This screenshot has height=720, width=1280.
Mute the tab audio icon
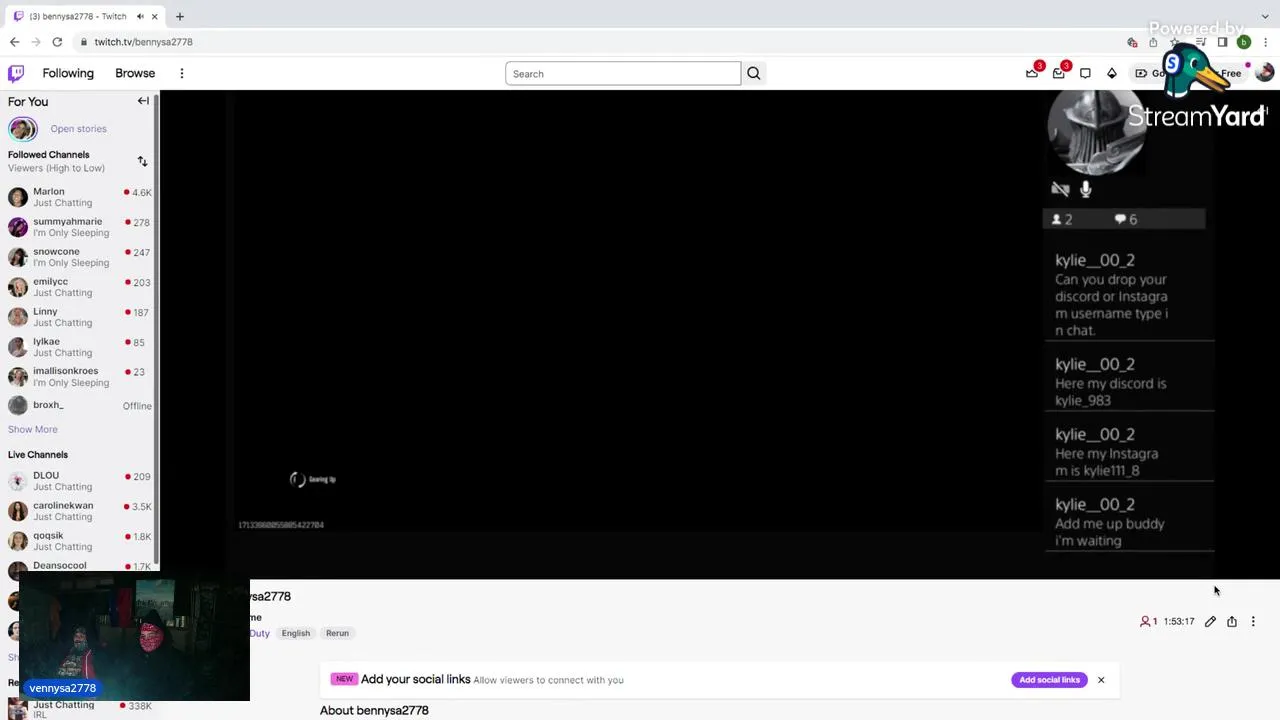pos(140,16)
